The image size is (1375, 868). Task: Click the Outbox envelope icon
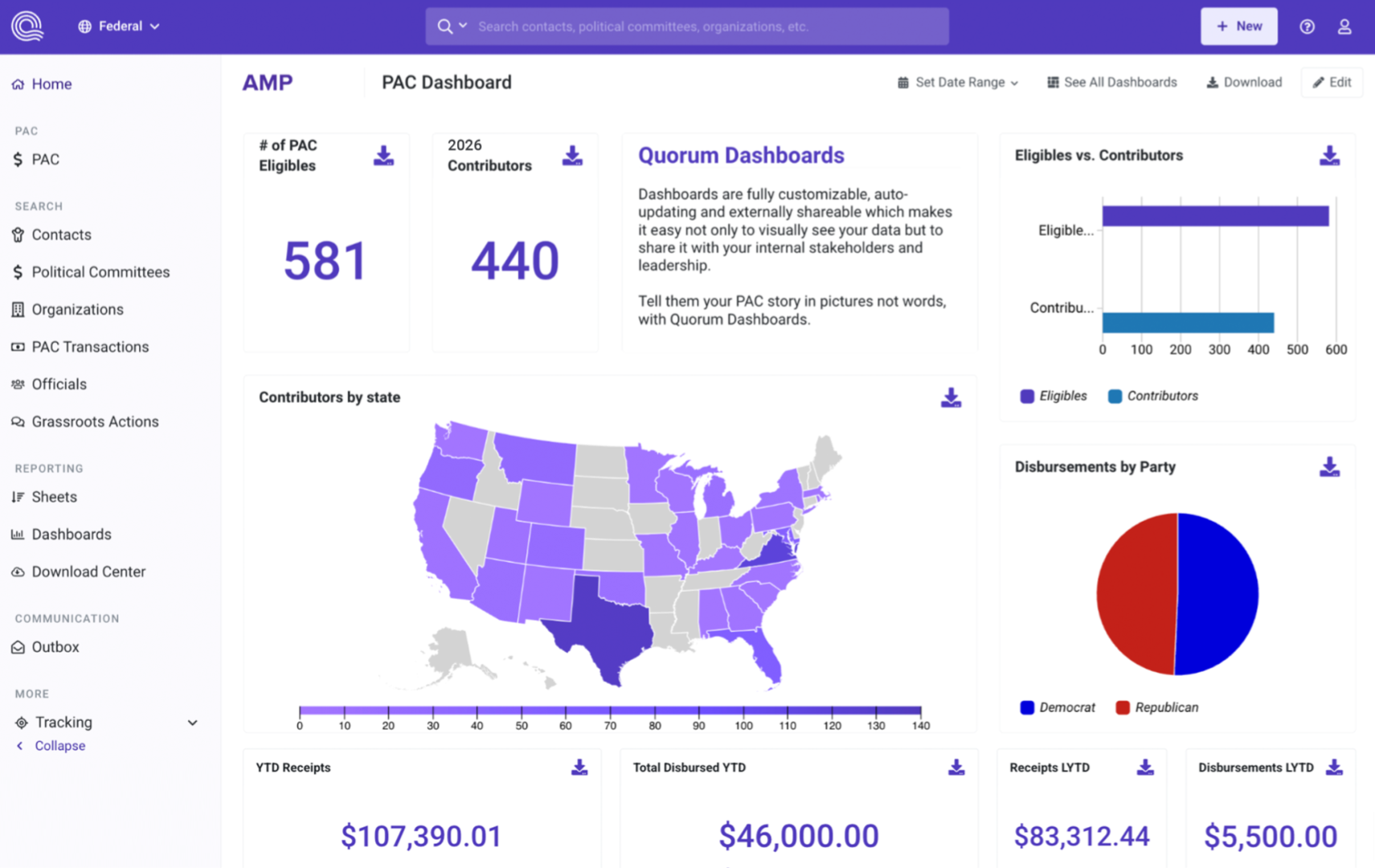18,647
